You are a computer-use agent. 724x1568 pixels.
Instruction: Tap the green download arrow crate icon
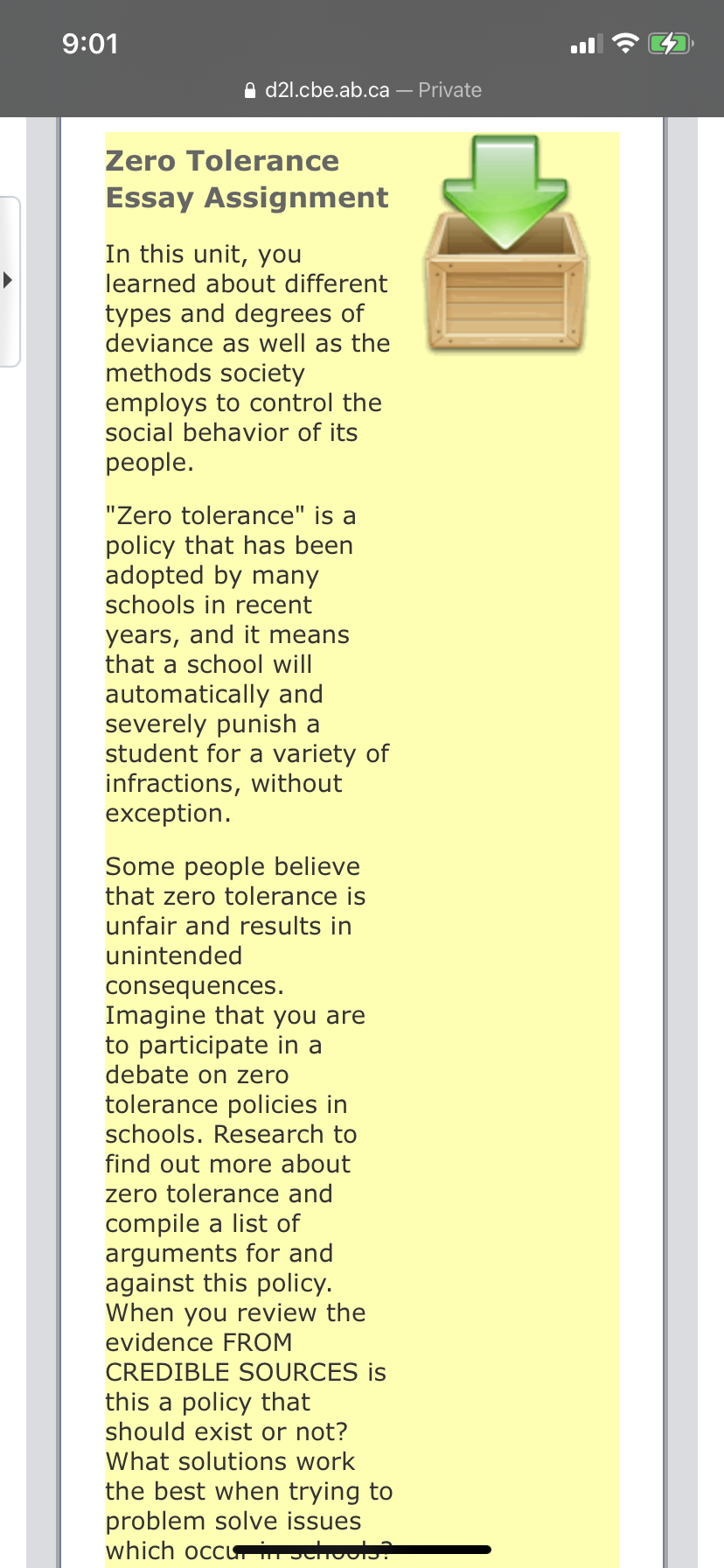tap(506, 244)
